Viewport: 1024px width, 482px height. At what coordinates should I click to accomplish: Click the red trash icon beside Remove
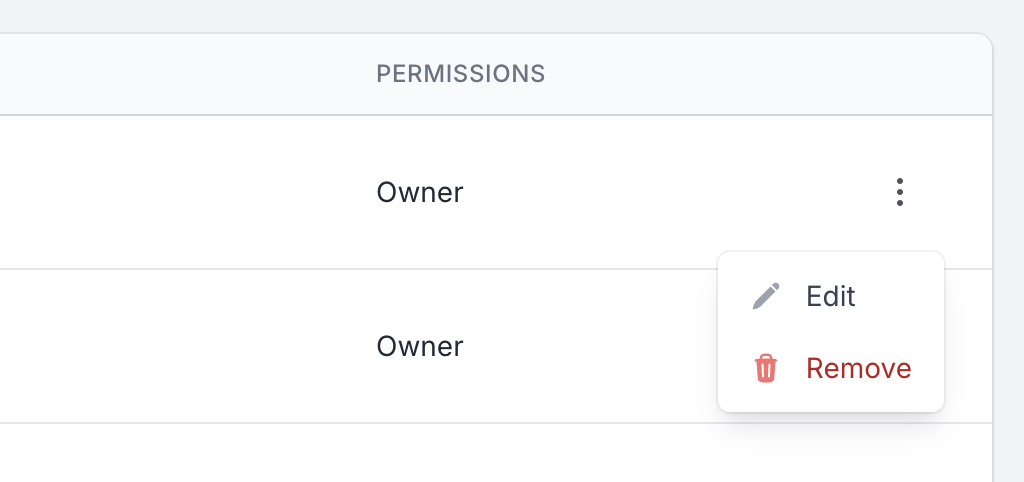click(765, 368)
